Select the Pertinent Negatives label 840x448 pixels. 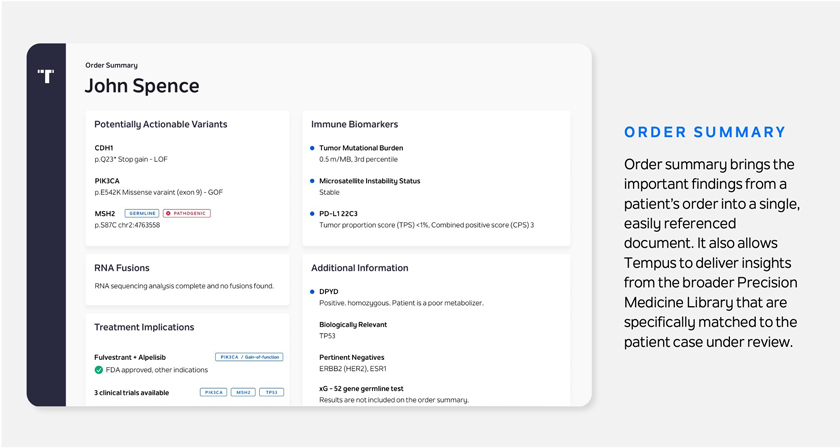(352, 357)
